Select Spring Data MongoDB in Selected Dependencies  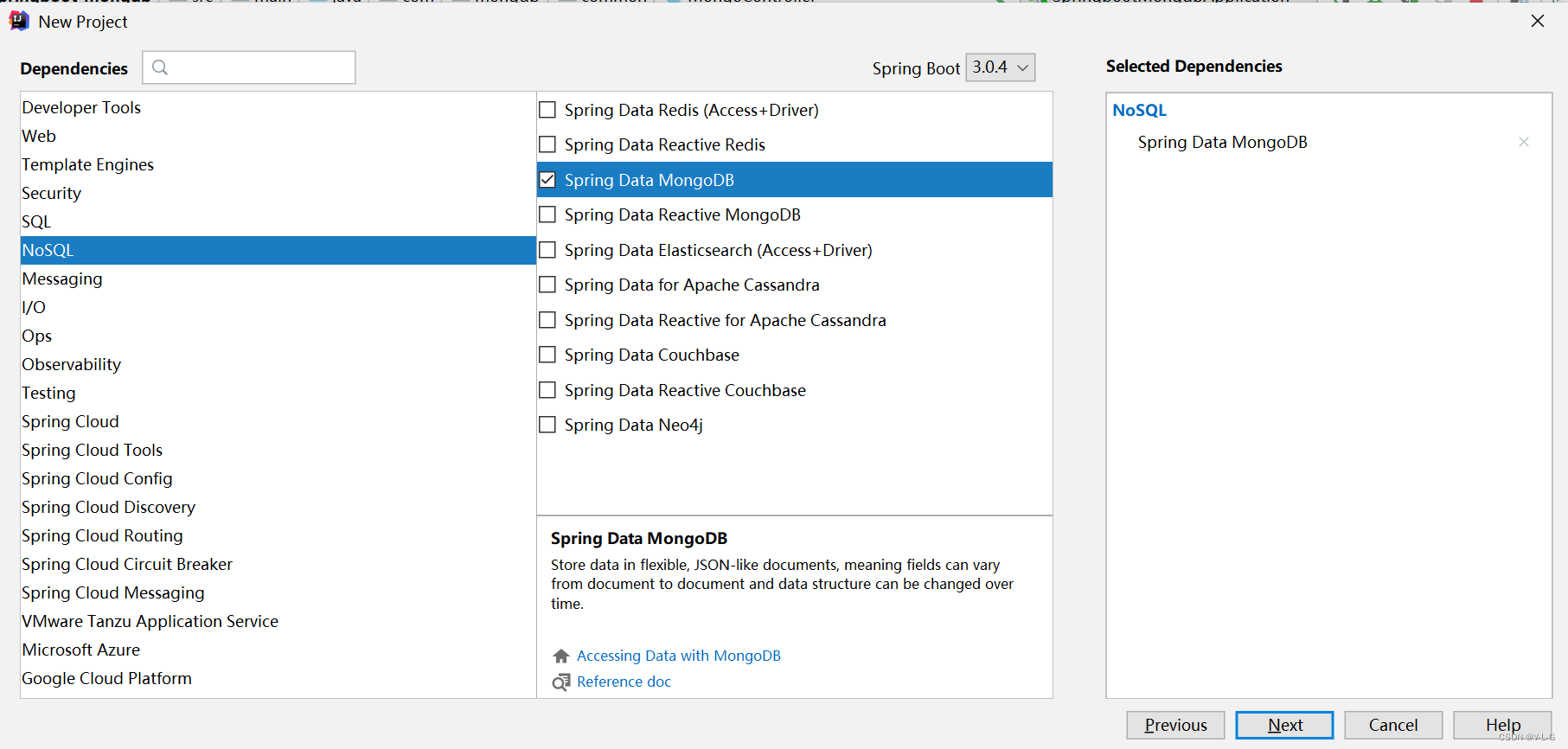1222,142
